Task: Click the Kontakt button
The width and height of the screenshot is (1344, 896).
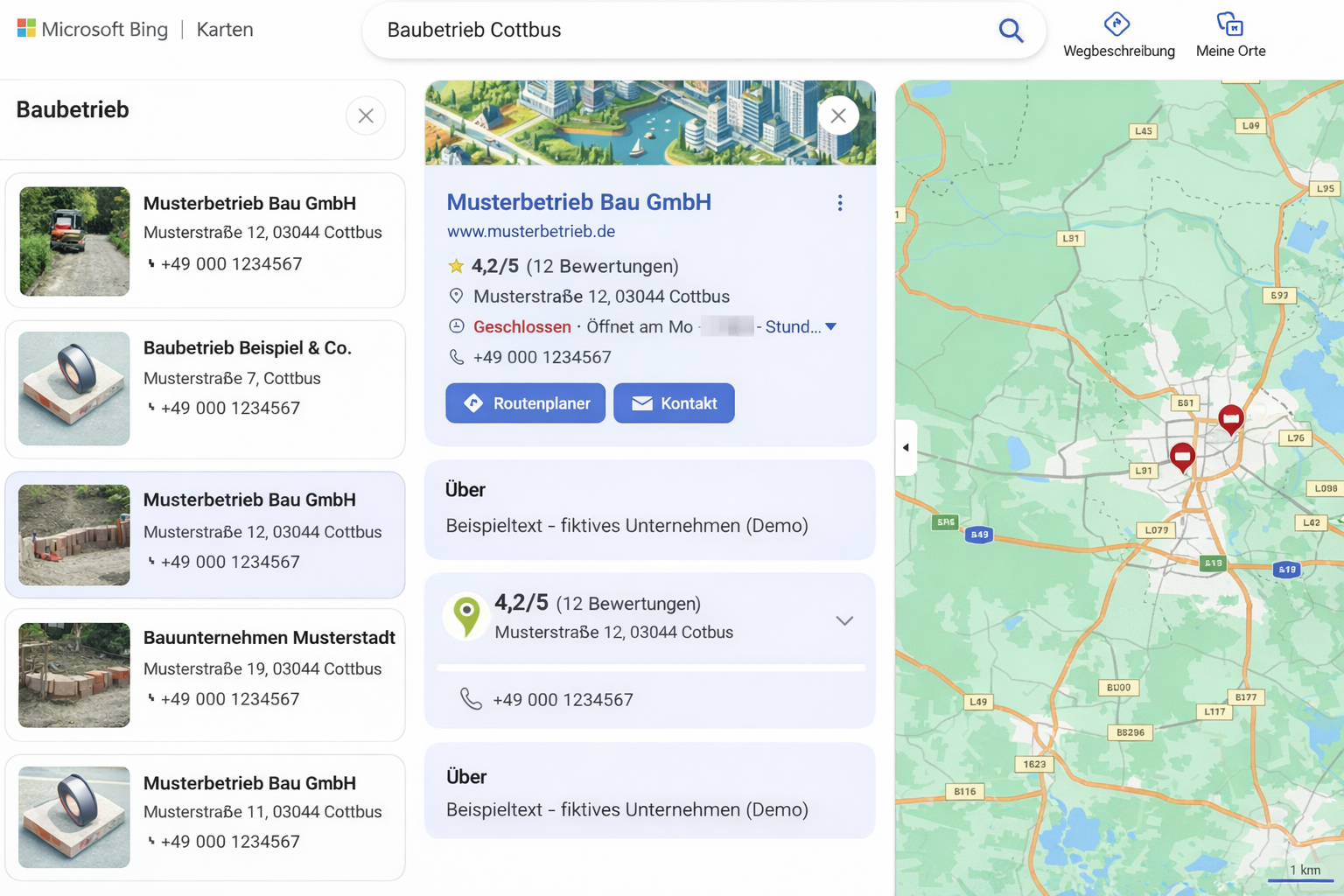Action: pyautogui.click(x=674, y=403)
